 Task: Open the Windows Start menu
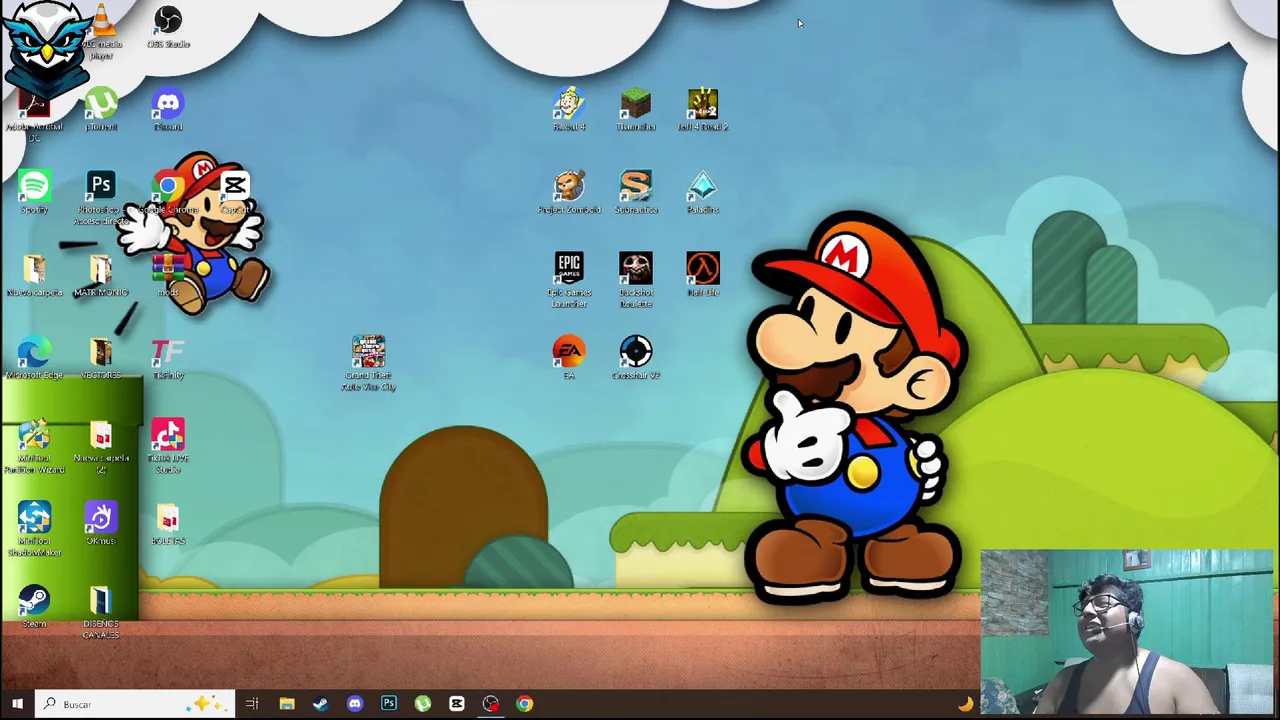tap(17, 704)
